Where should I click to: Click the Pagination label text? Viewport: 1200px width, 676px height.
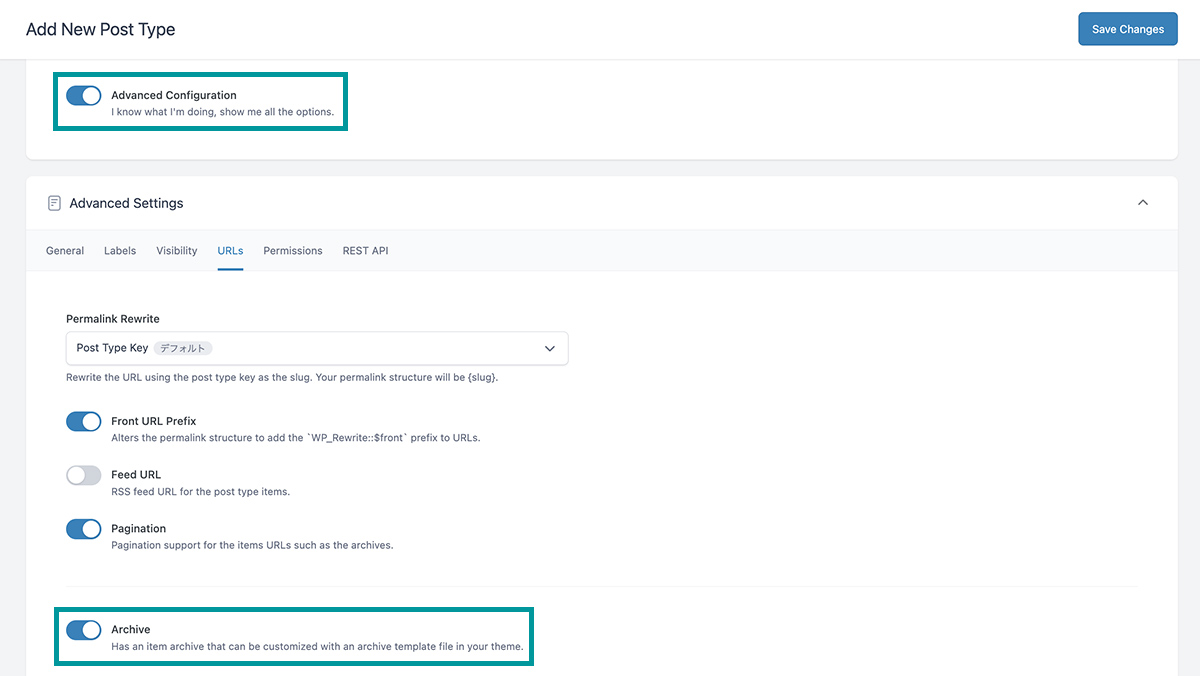coord(139,528)
